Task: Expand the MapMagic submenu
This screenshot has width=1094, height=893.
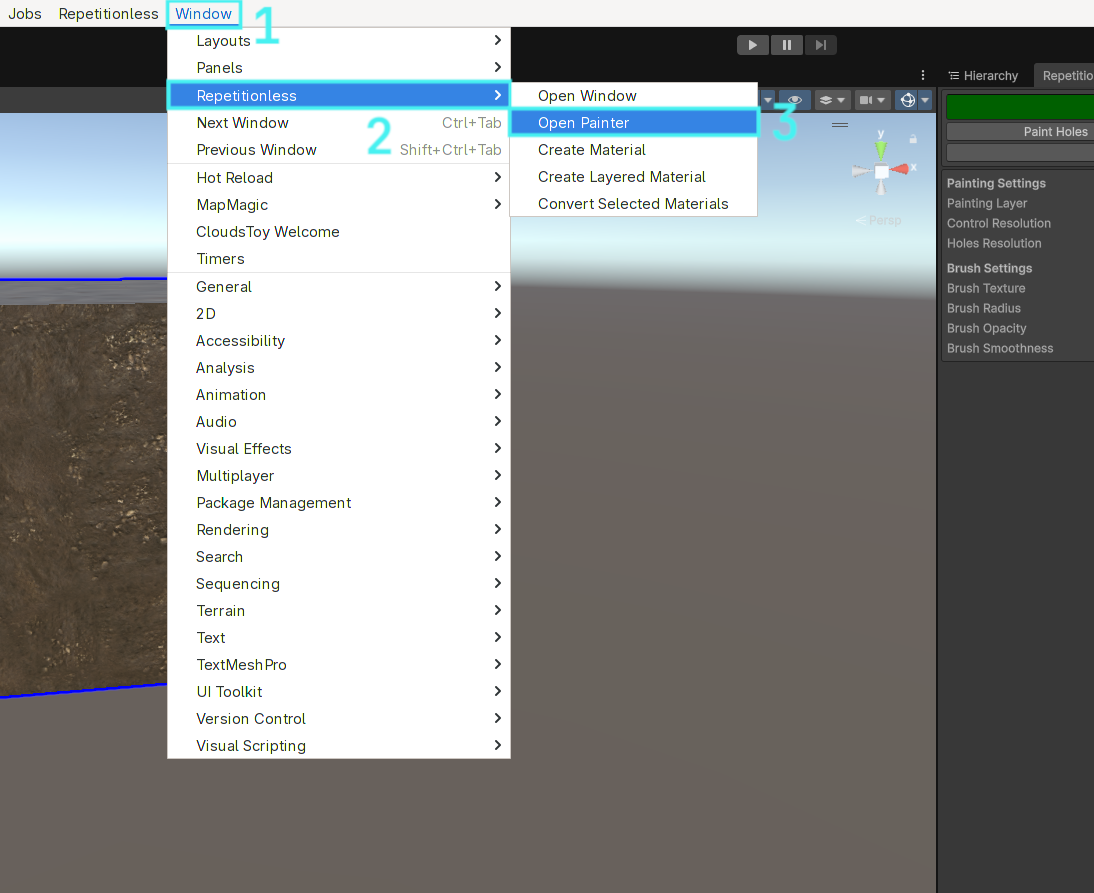Action: click(339, 204)
